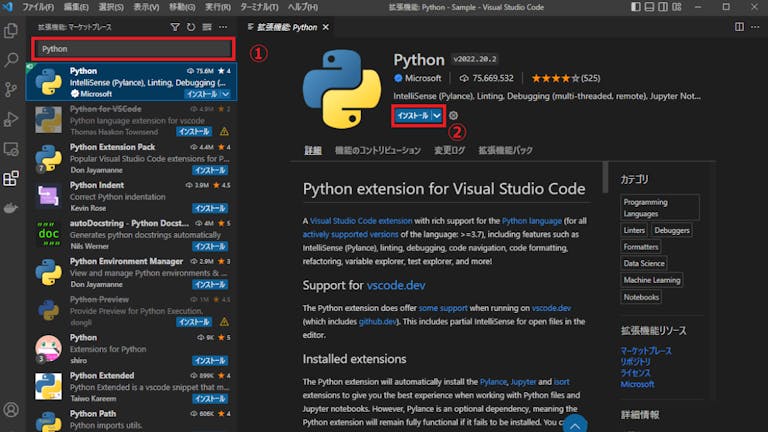Viewport: 768px width, 432px height.
Task: Open the 編集(E) menu
Action: pos(76,7)
